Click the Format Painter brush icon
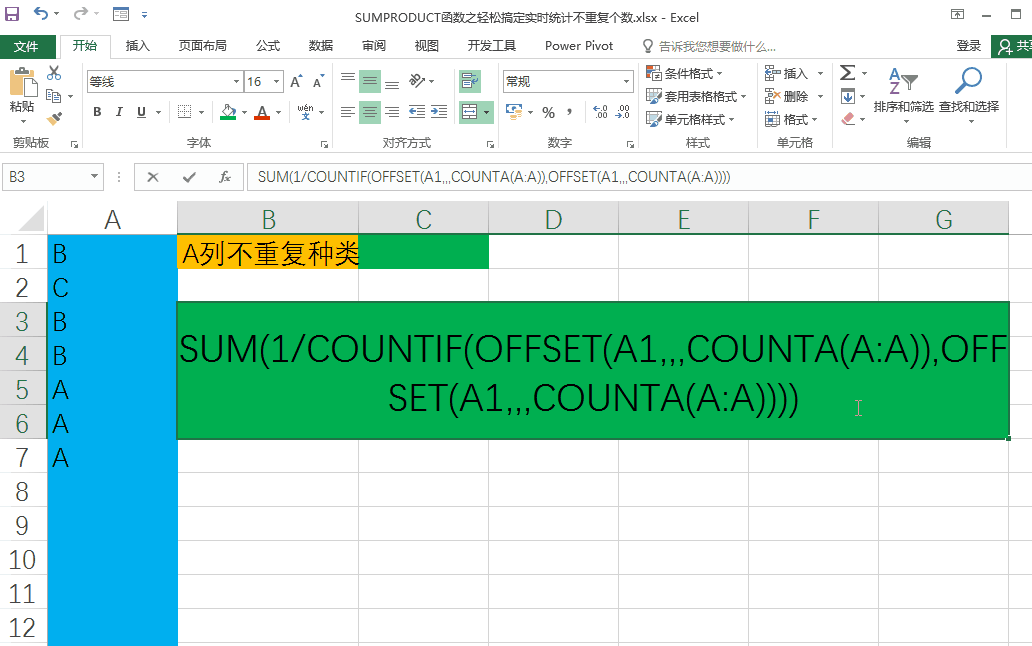This screenshot has height=646, width=1032. (x=54, y=119)
